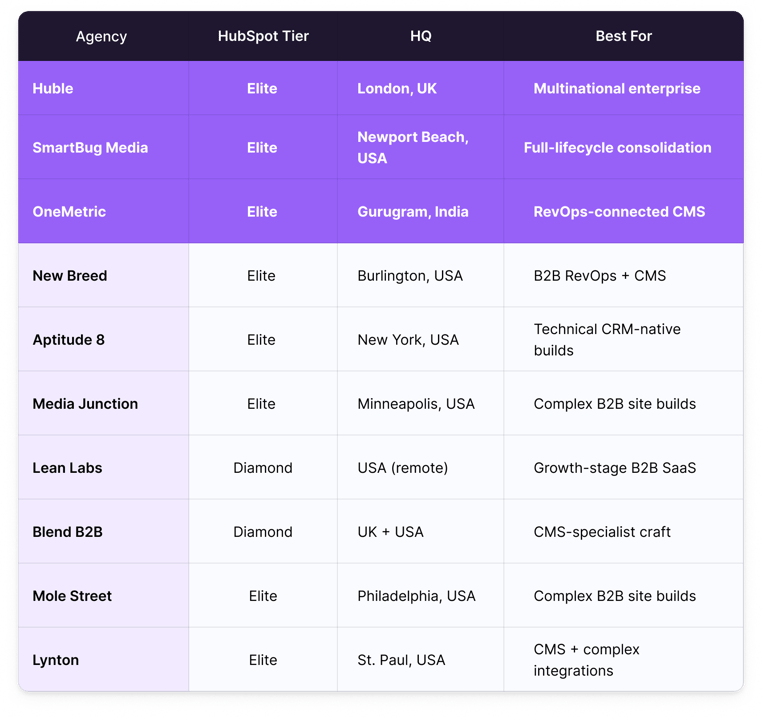Click Elite tier in Mole Street row
Viewport: 762px width, 717px height.
(263, 596)
